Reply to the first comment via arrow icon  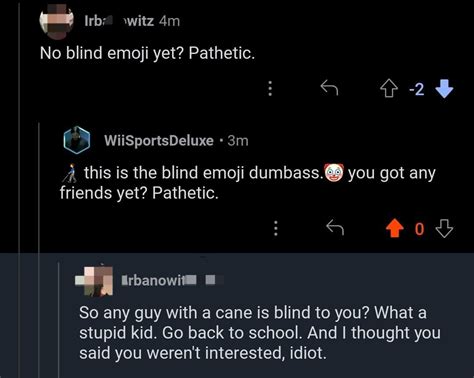[x=329, y=88]
